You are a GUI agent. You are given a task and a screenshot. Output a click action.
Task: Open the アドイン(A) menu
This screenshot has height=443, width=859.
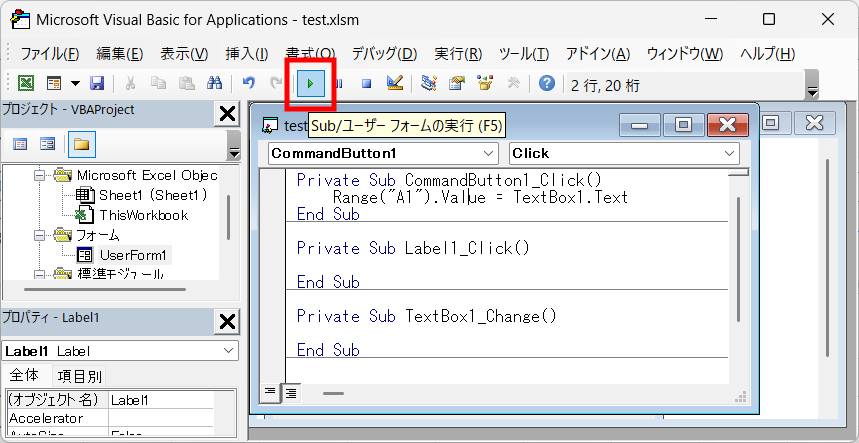(x=598, y=54)
